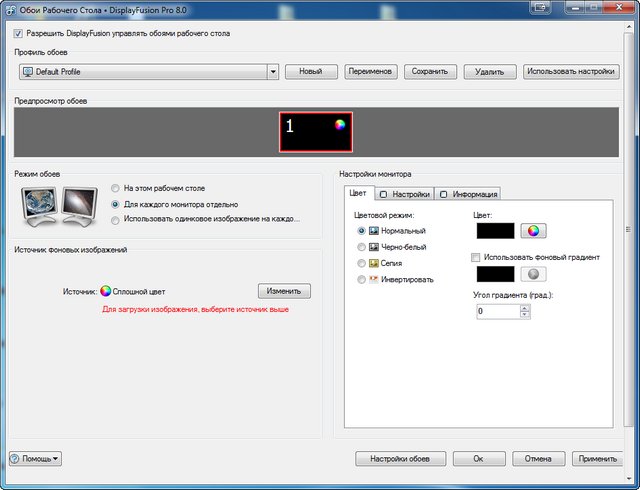Click the gray gradient color picker button
Screen dimensions: 640x490
[534, 274]
